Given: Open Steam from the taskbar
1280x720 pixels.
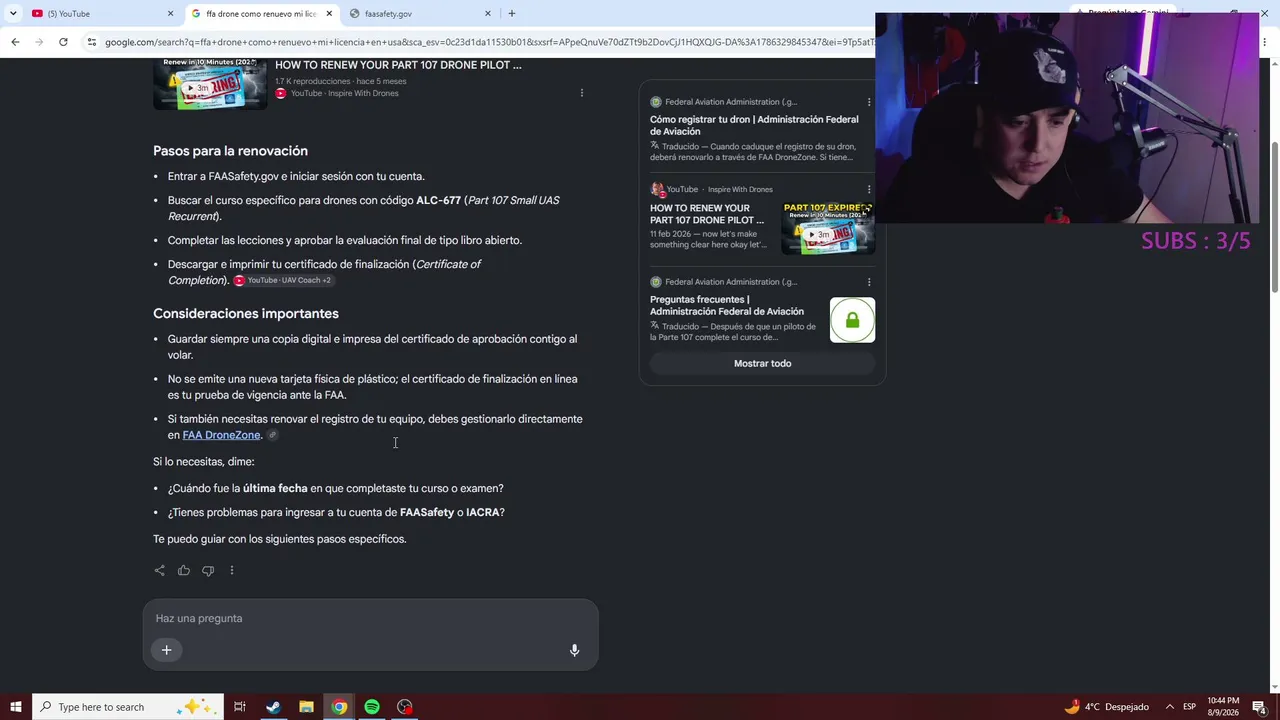Looking at the screenshot, I should (273, 707).
